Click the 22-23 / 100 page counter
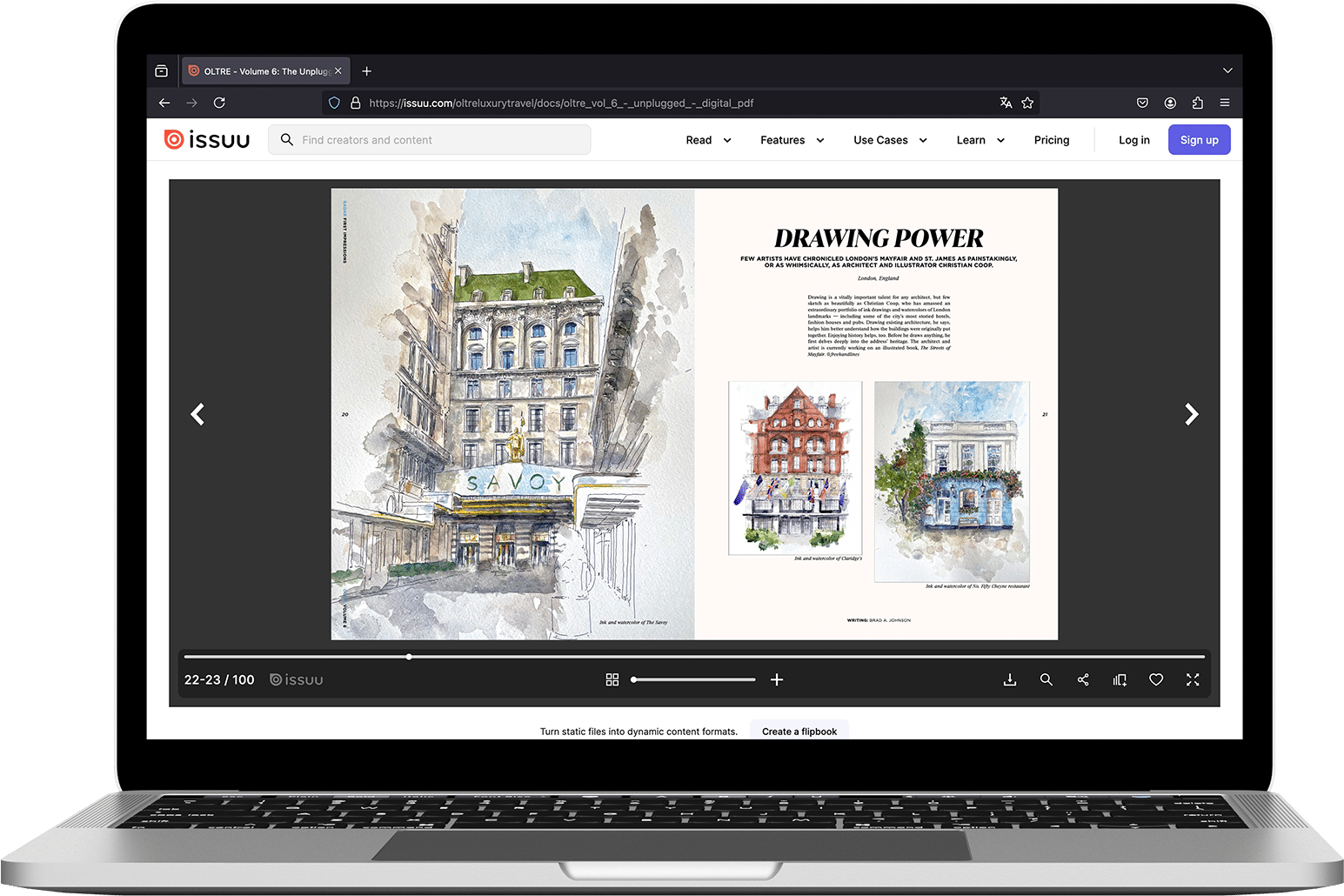The width and height of the screenshot is (1344, 896). [x=219, y=679]
